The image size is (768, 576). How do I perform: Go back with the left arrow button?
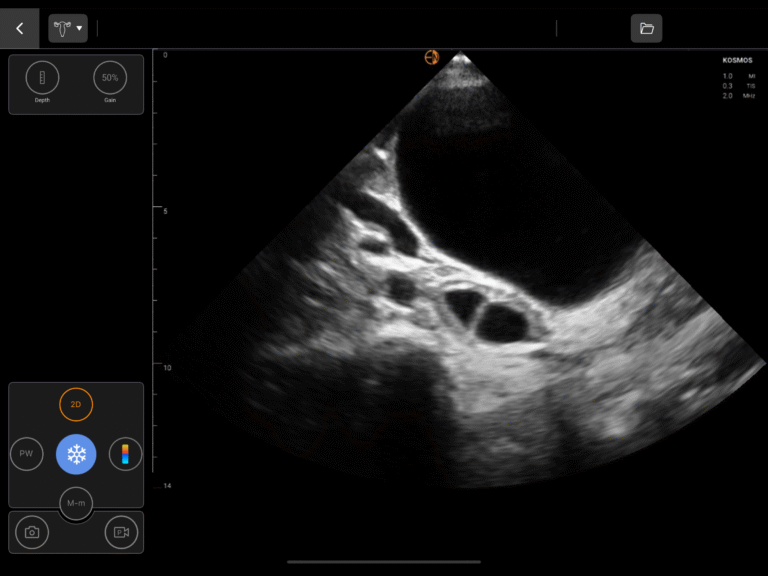pos(20,28)
